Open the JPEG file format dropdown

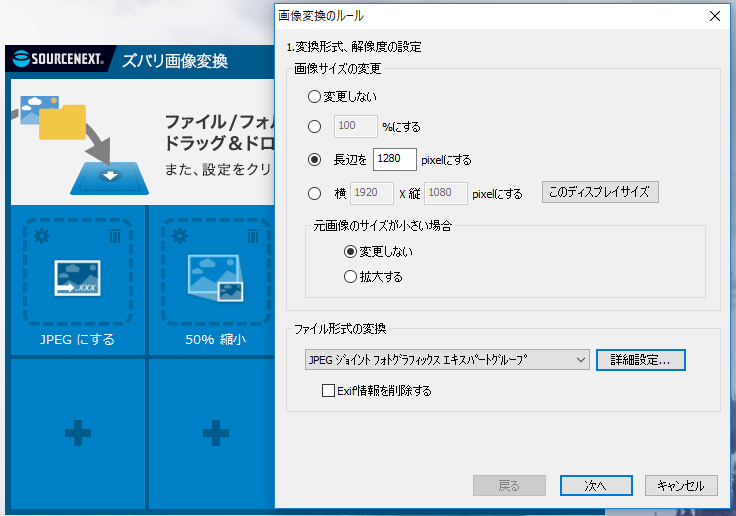(447, 360)
